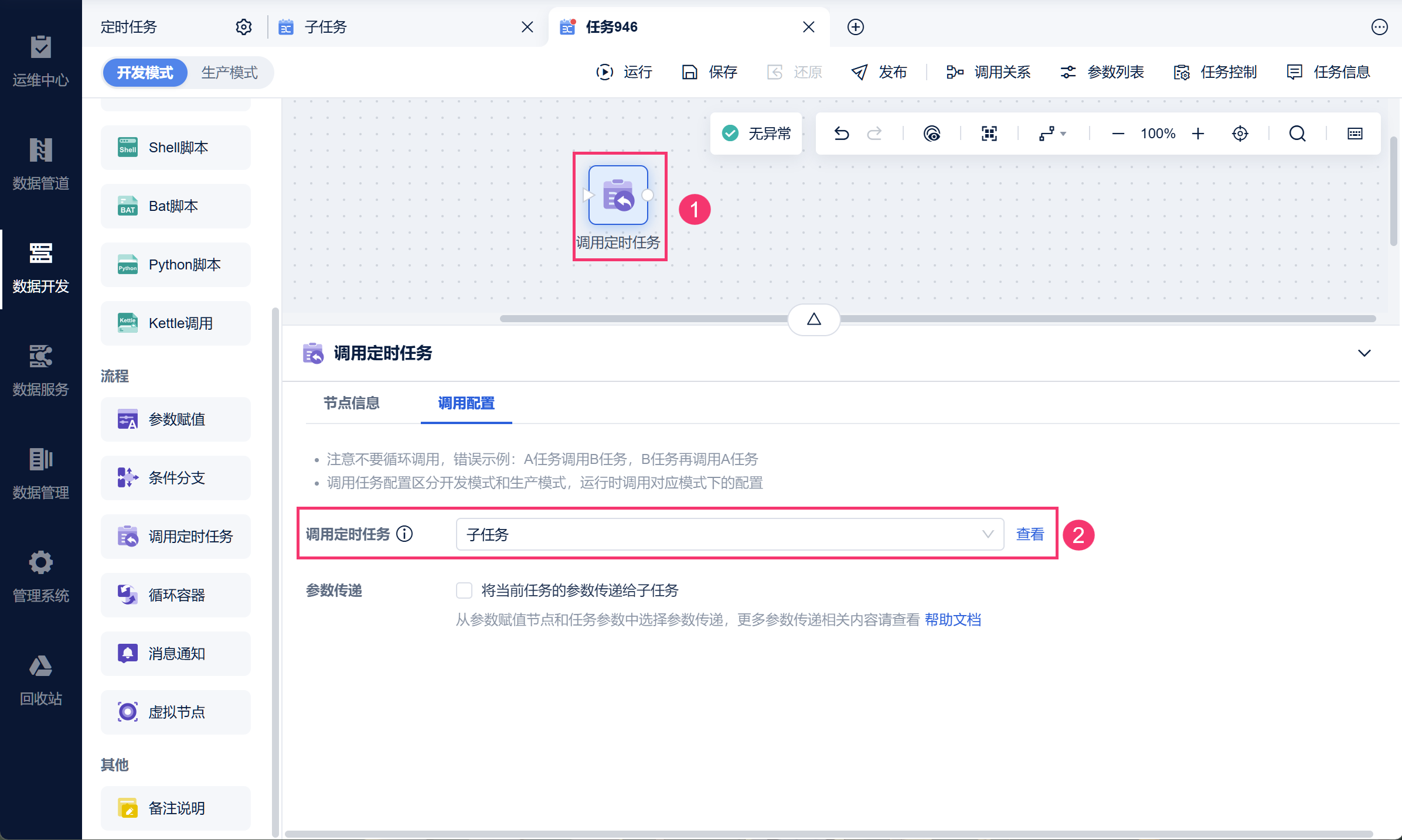Viewport: 1402px width, 840px height.
Task: Open the 调用定时任务 子任务 dropdown
Action: [729, 534]
